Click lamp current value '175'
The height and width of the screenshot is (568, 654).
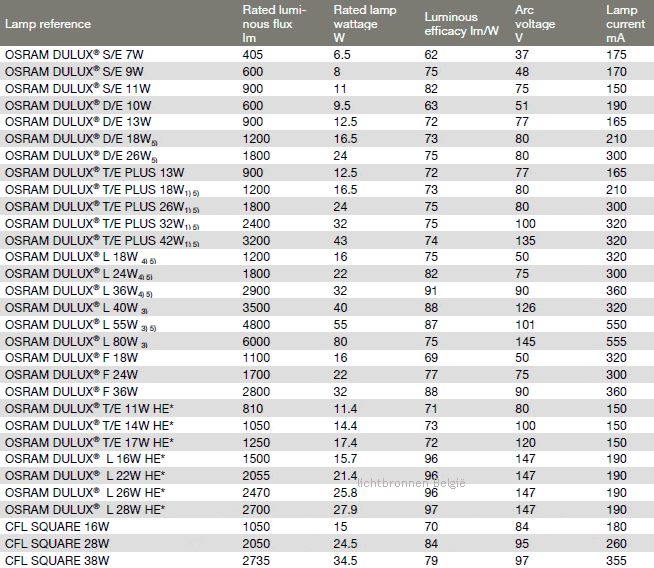coord(616,55)
